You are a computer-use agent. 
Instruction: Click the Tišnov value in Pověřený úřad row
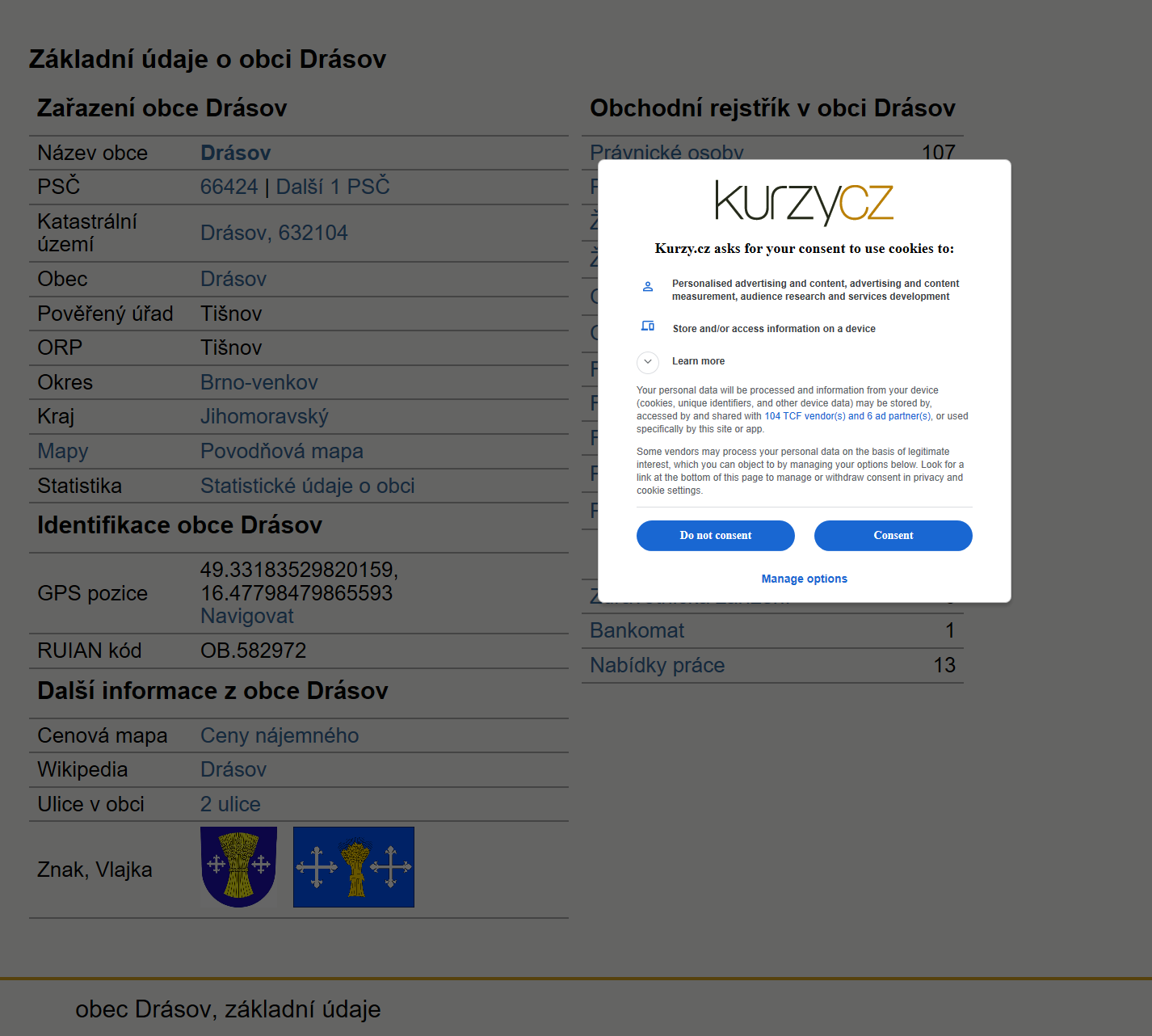231,314
